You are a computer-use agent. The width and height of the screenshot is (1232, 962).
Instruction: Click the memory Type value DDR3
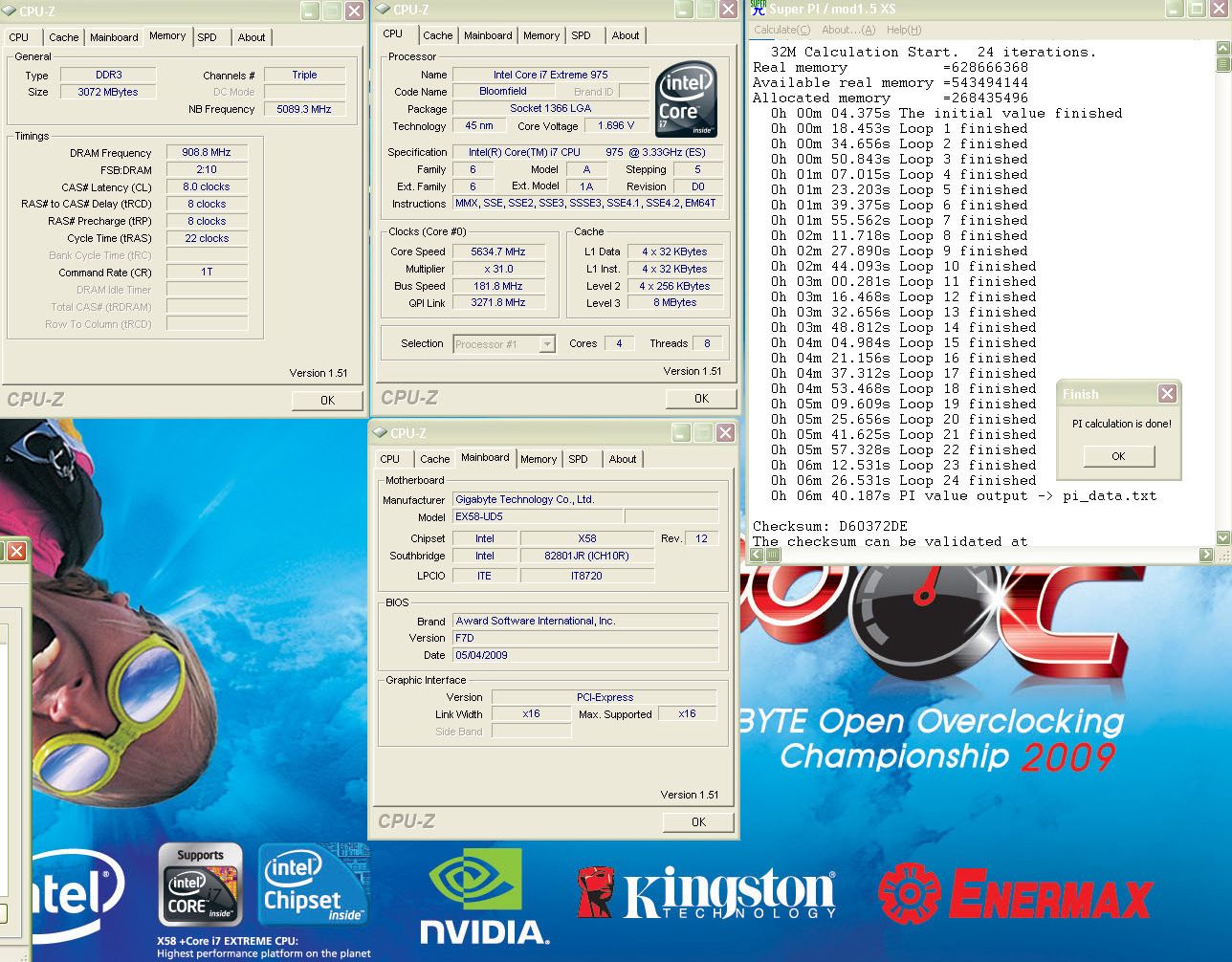coord(108,75)
